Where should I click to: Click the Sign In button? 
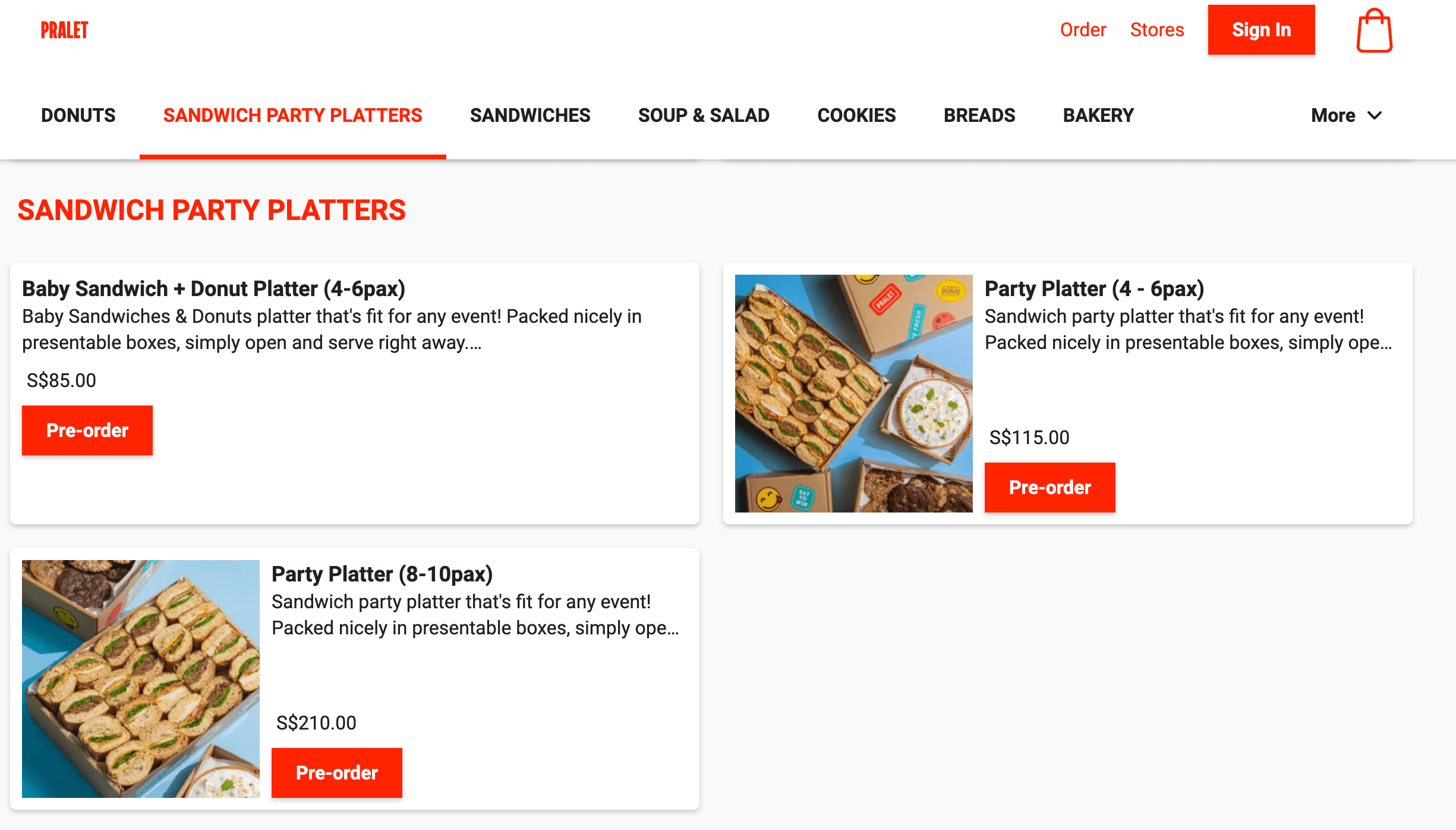coord(1261,30)
